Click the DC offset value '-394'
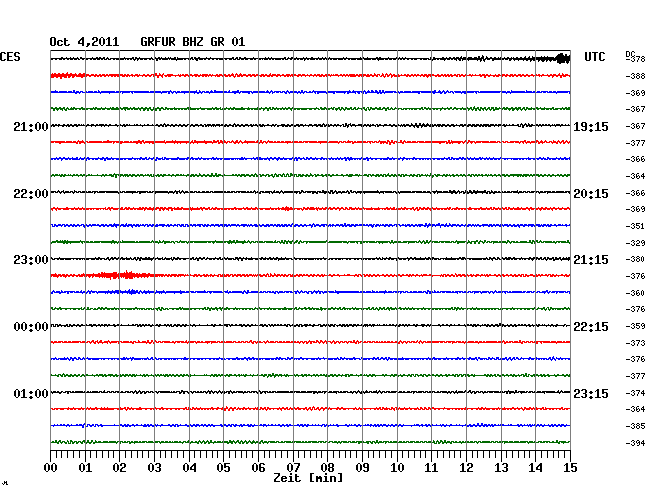The height and width of the screenshot is (494, 650). [635, 443]
